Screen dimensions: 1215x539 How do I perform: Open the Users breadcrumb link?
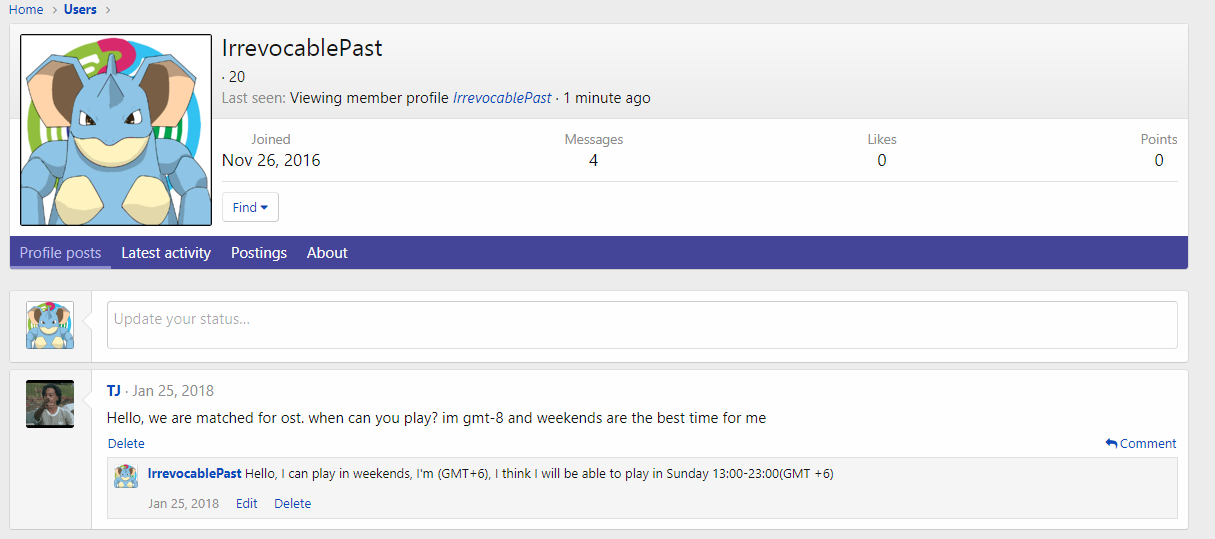pos(80,9)
